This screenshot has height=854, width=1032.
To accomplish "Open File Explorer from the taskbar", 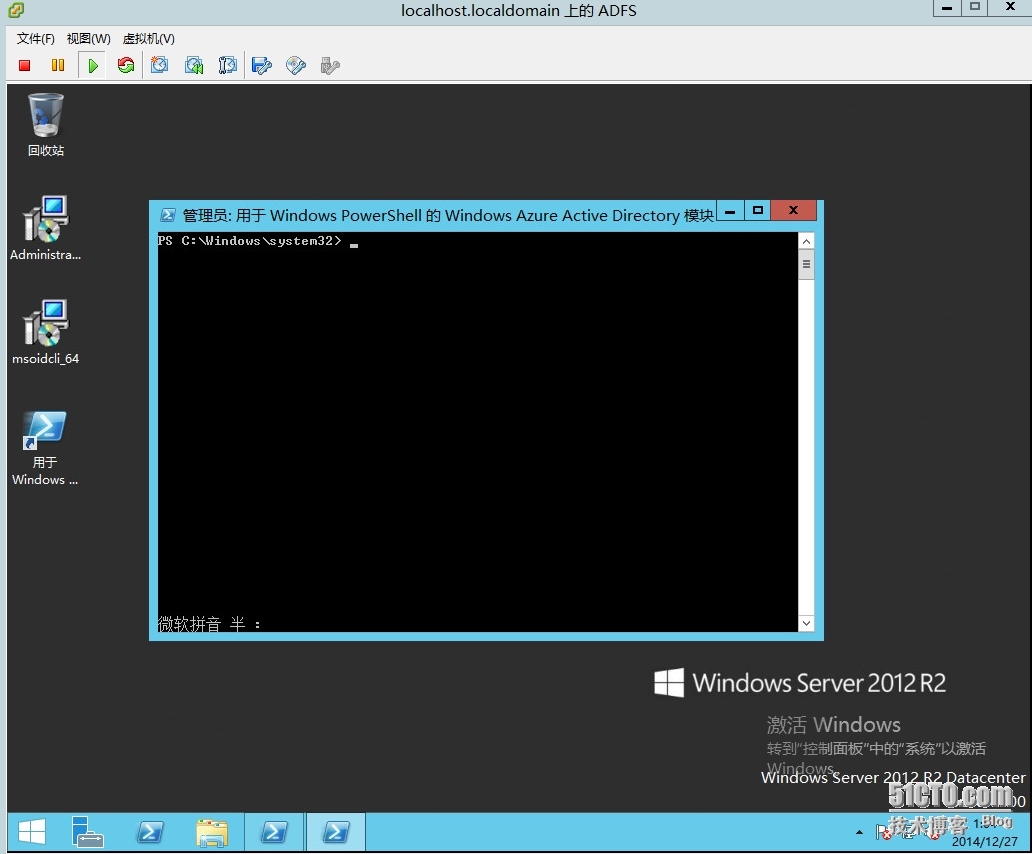I will (x=212, y=832).
